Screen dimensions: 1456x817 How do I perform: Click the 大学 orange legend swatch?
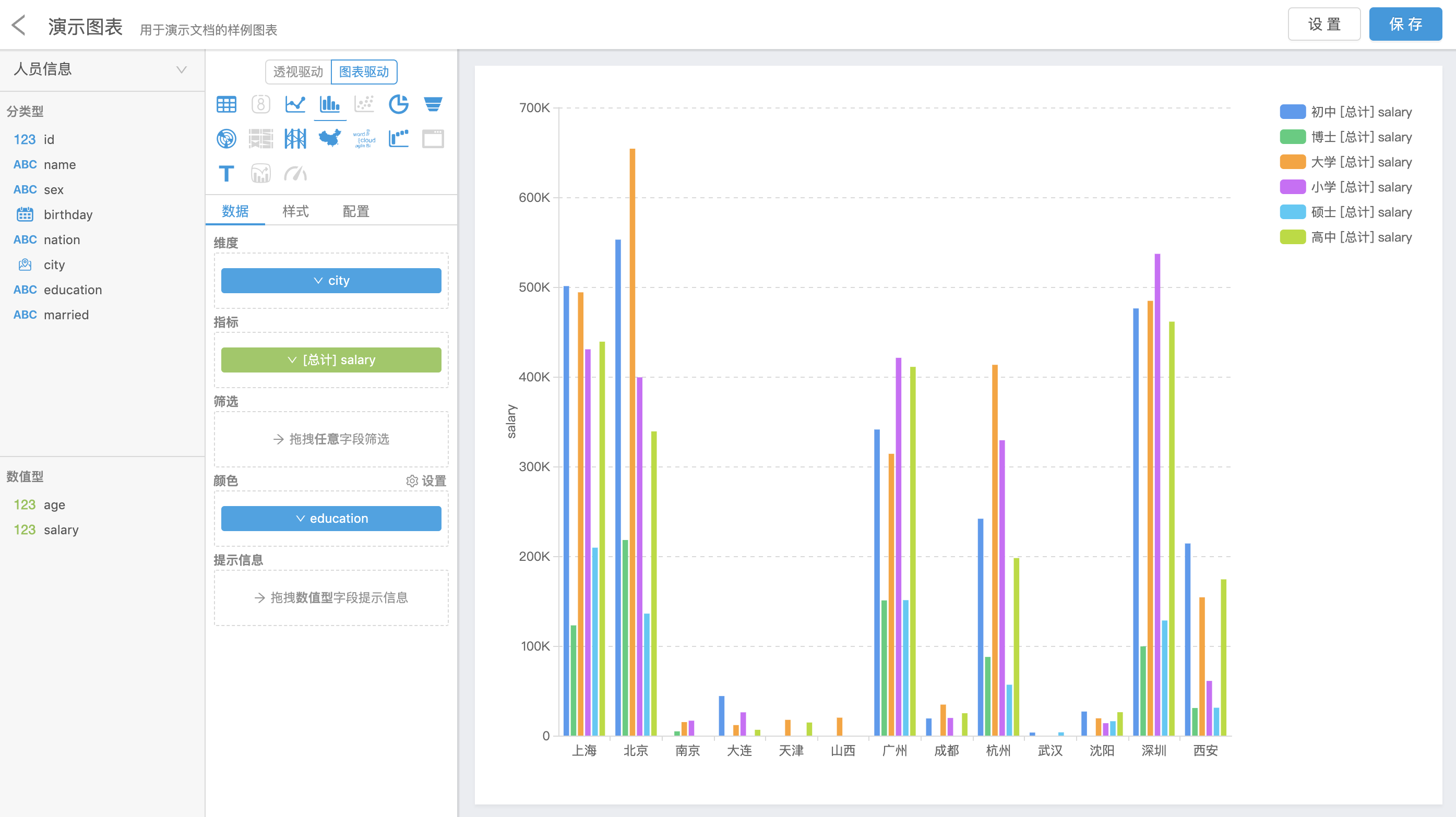pos(1292,162)
